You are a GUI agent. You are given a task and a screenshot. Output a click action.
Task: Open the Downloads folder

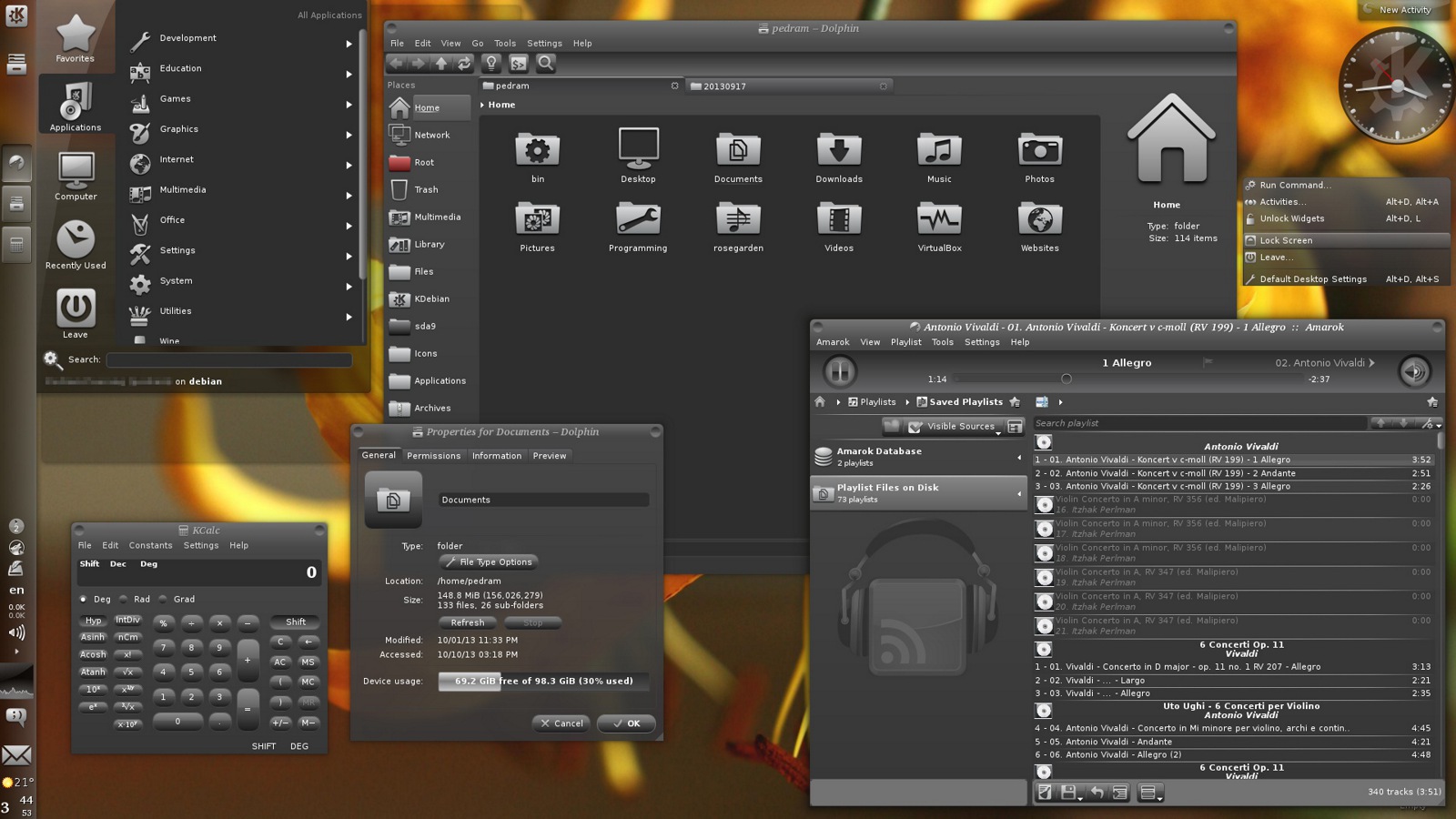pyautogui.click(x=839, y=157)
